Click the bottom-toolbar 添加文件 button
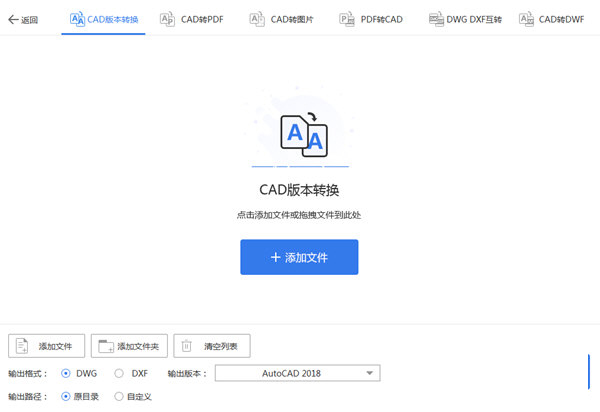This screenshot has height=412, width=600. (46, 346)
